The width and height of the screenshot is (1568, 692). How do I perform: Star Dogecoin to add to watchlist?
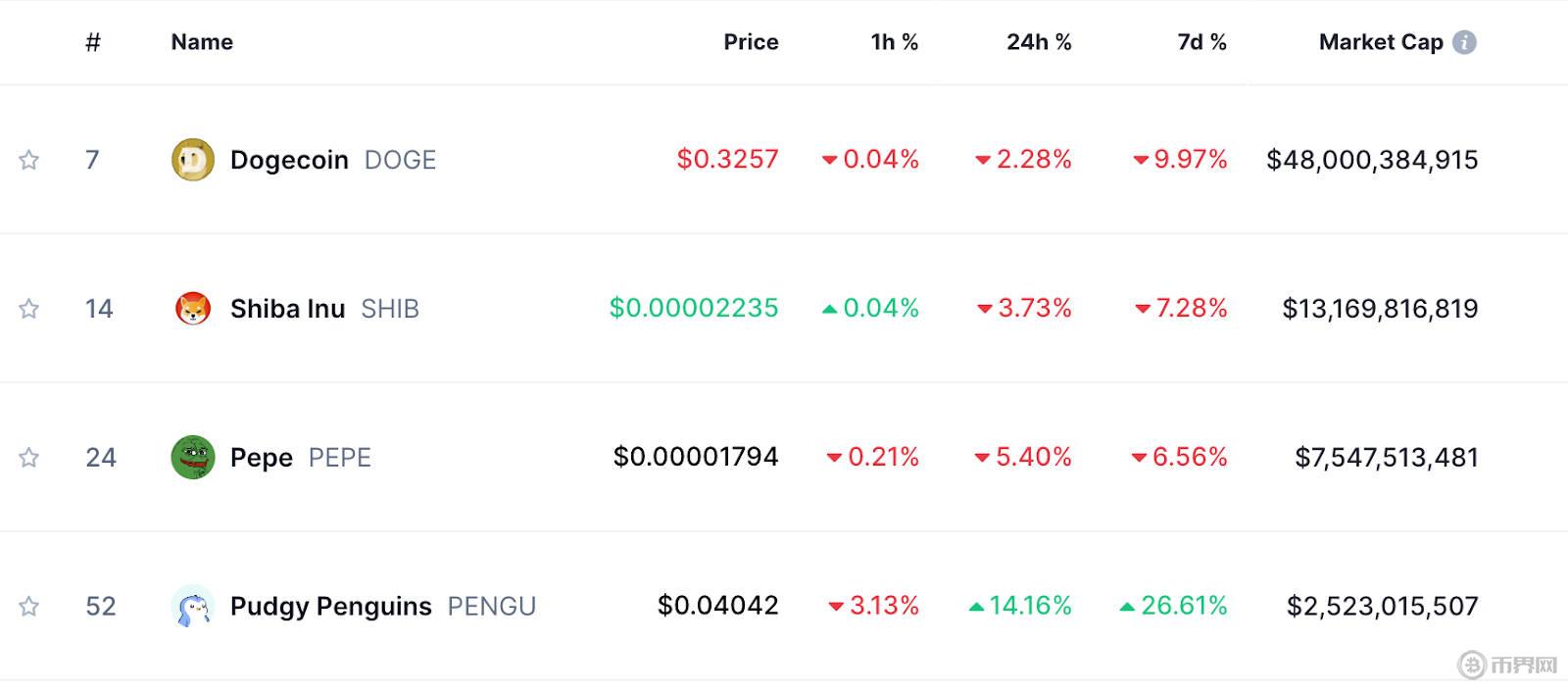[x=29, y=160]
